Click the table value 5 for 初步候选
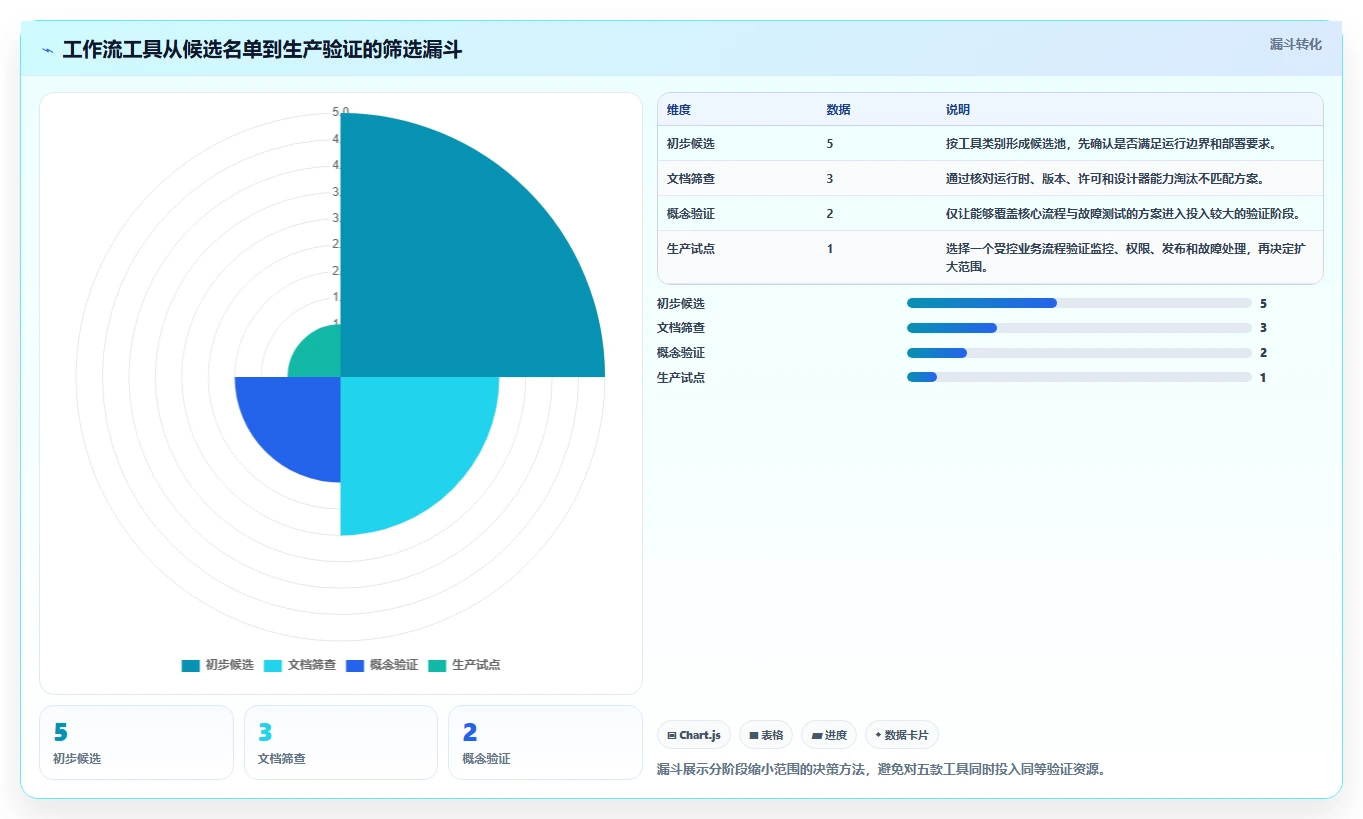Screen dimensions: 1363x819 [830, 144]
